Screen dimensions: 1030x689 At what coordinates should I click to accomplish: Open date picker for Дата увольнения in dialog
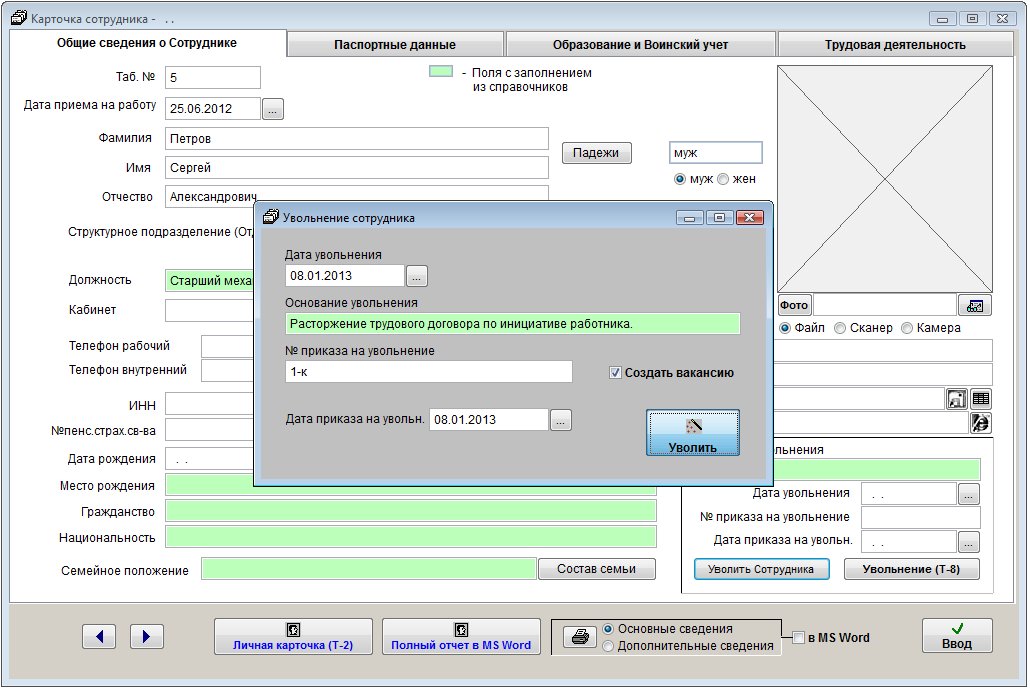pos(417,276)
